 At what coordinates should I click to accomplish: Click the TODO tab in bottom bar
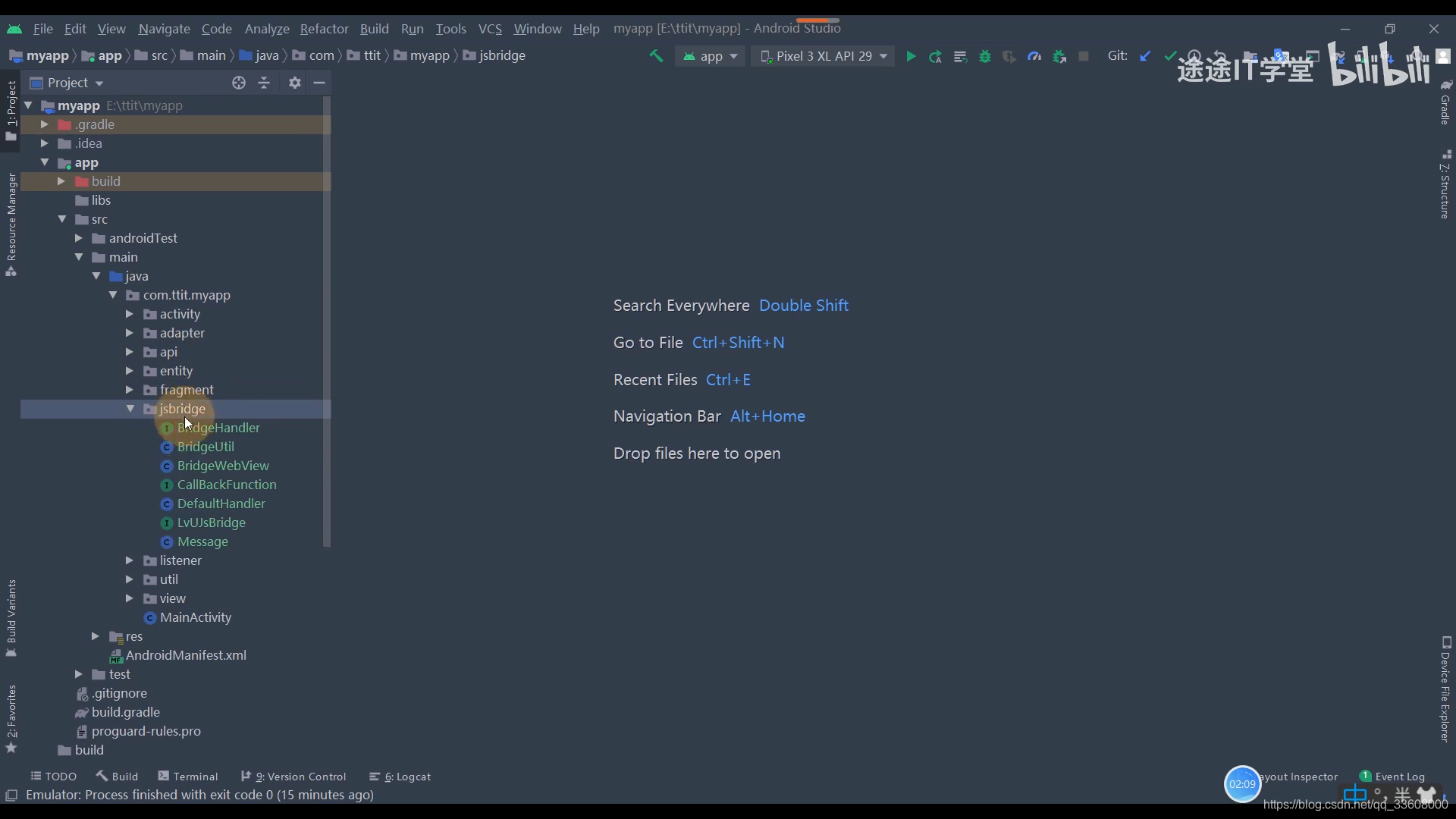[53, 776]
